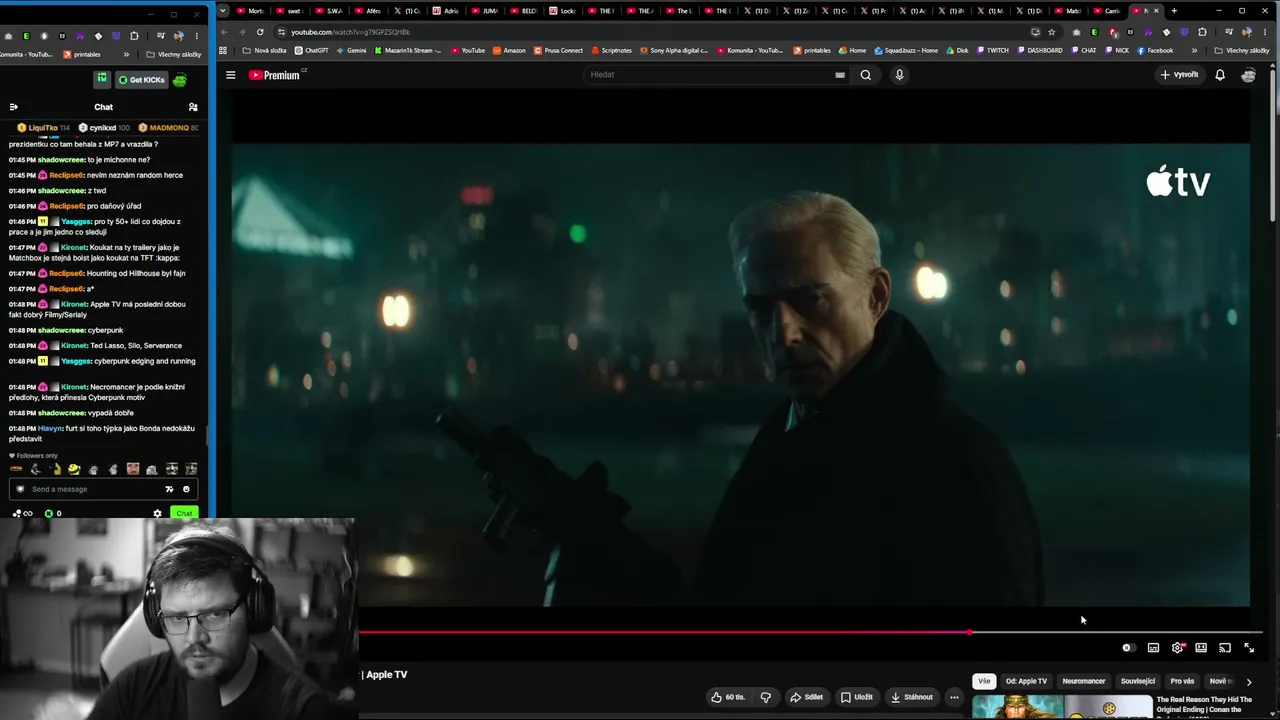Select the Neuromancer filter chip
The image size is (1280, 720).
(x=1084, y=681)
